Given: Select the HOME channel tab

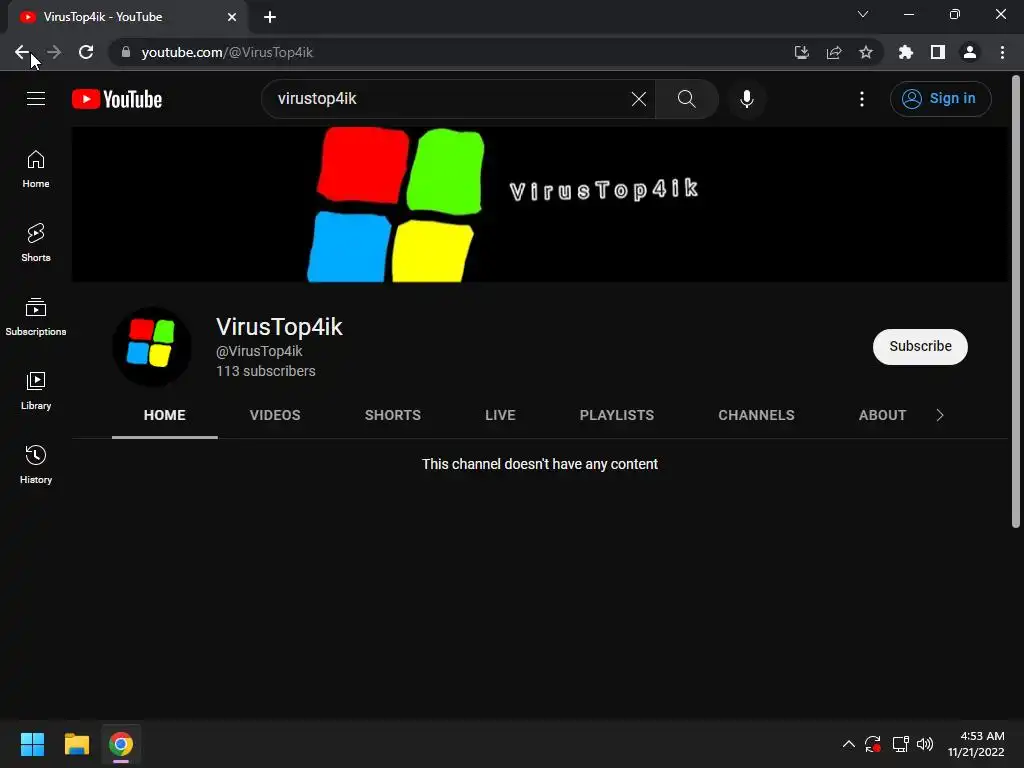Looking at the screenshot, I should 165,415.
